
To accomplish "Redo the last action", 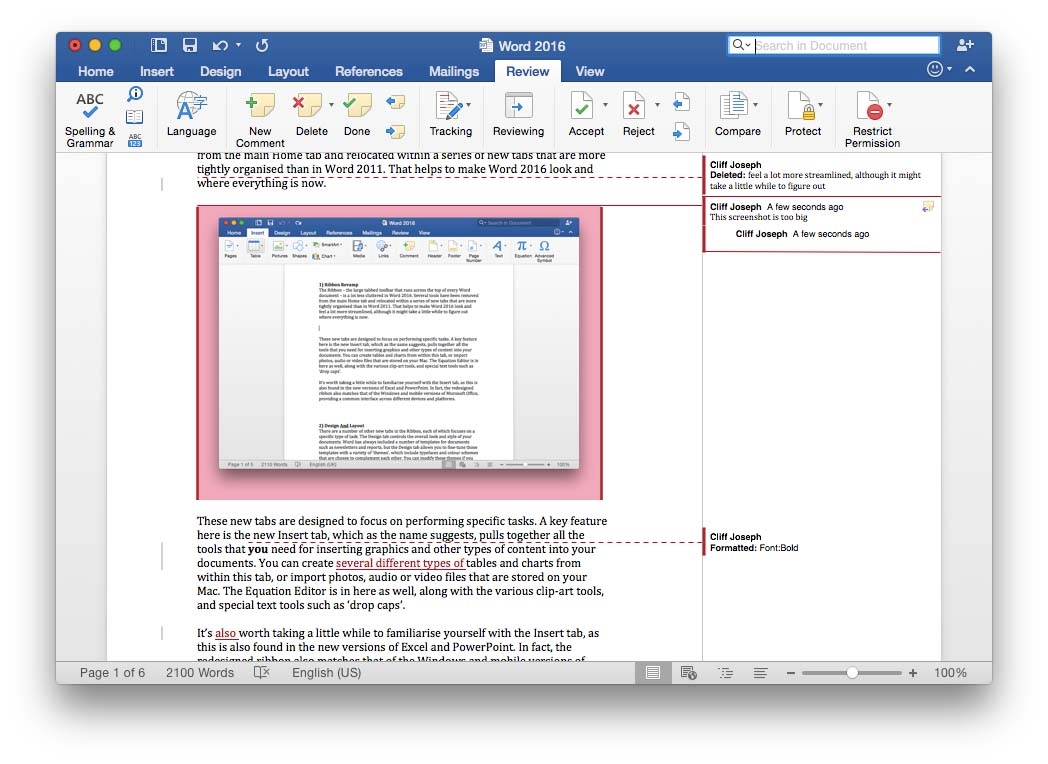I will pyautogui.click(x=262, y=45).
